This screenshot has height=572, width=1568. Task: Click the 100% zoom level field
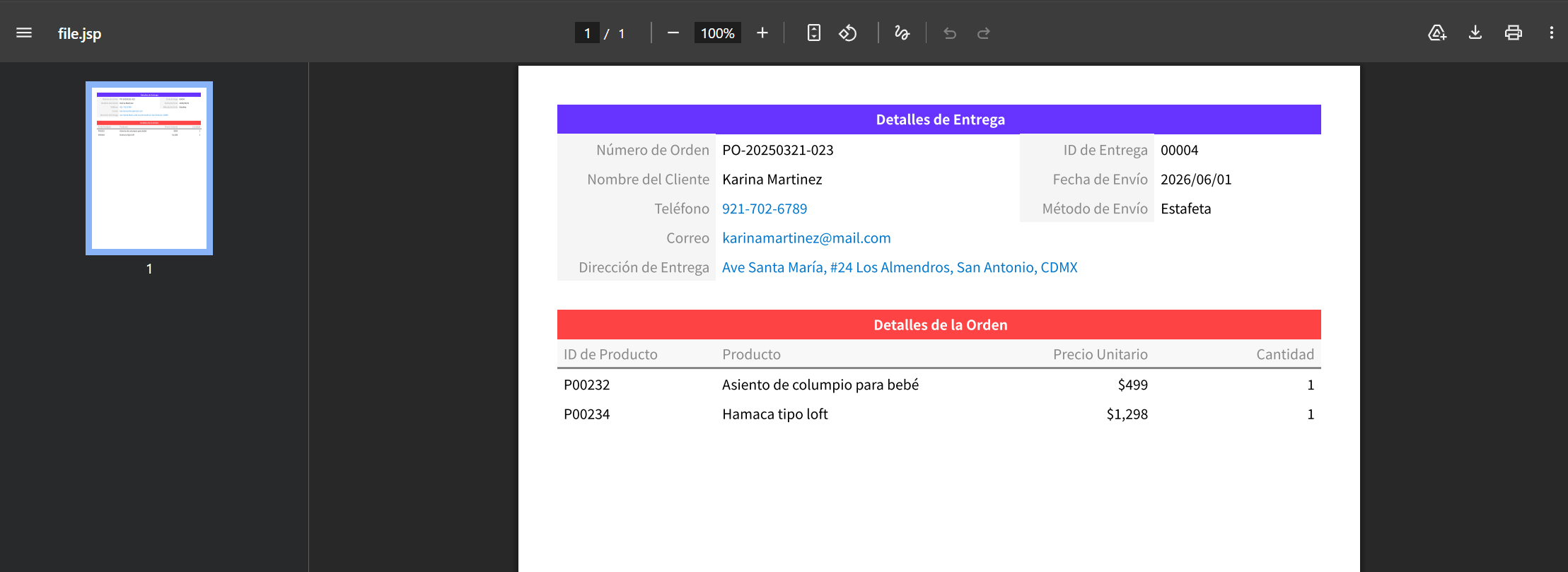coord(717,33)
